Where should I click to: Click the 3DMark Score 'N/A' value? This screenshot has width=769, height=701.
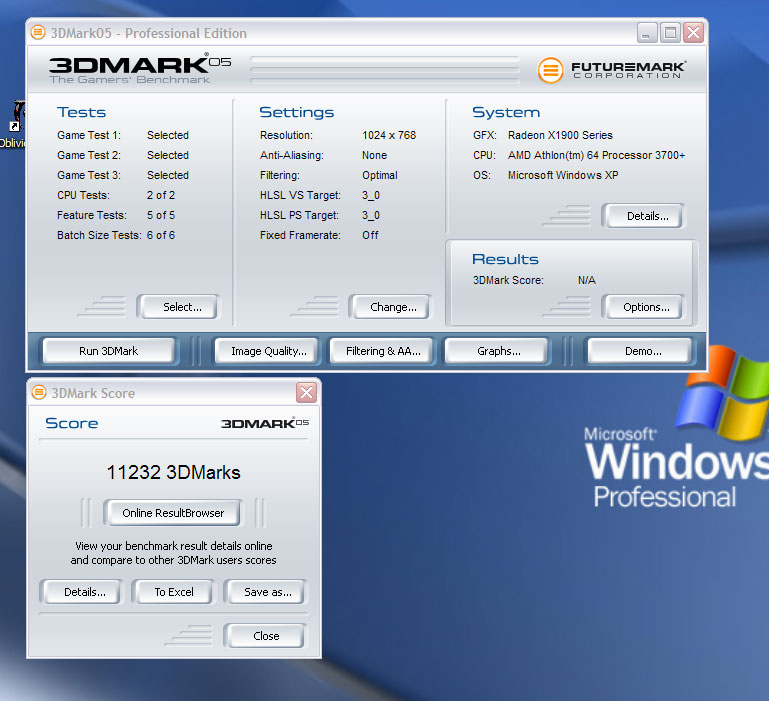tap(587, 281)
